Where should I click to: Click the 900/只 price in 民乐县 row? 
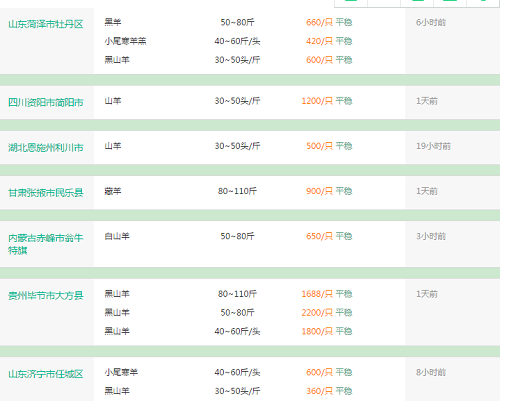click(319, 191)
